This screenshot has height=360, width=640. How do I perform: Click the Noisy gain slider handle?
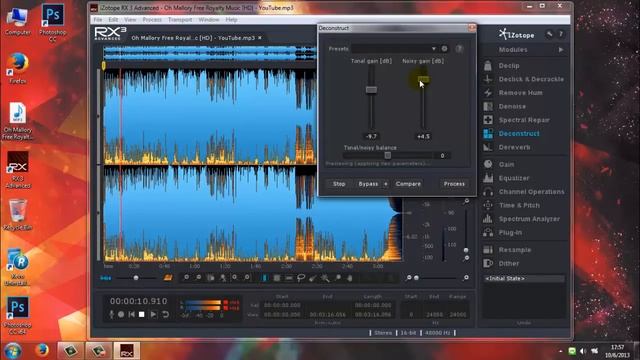coord(423,79)
